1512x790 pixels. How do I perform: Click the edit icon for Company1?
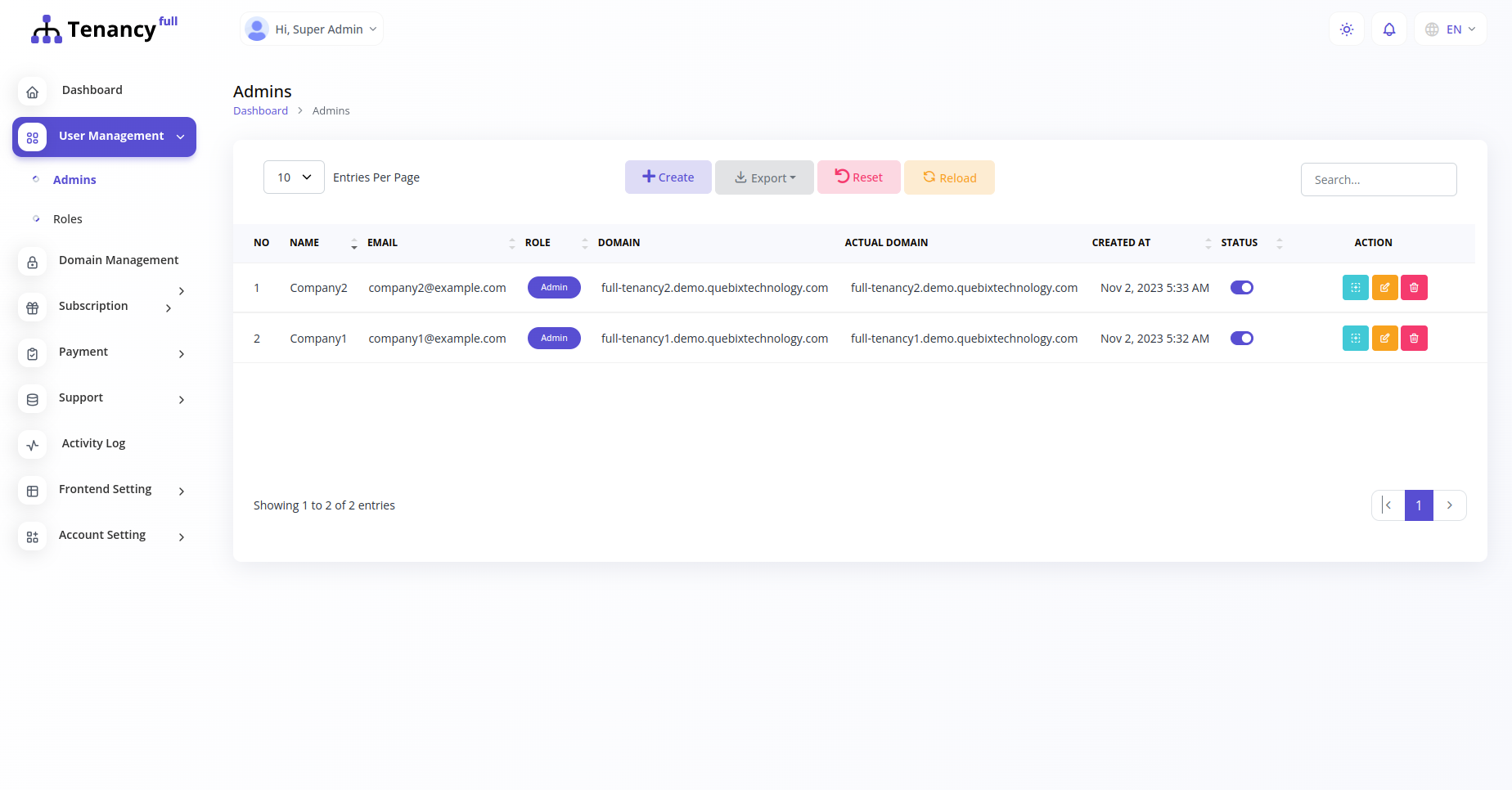1385,338
